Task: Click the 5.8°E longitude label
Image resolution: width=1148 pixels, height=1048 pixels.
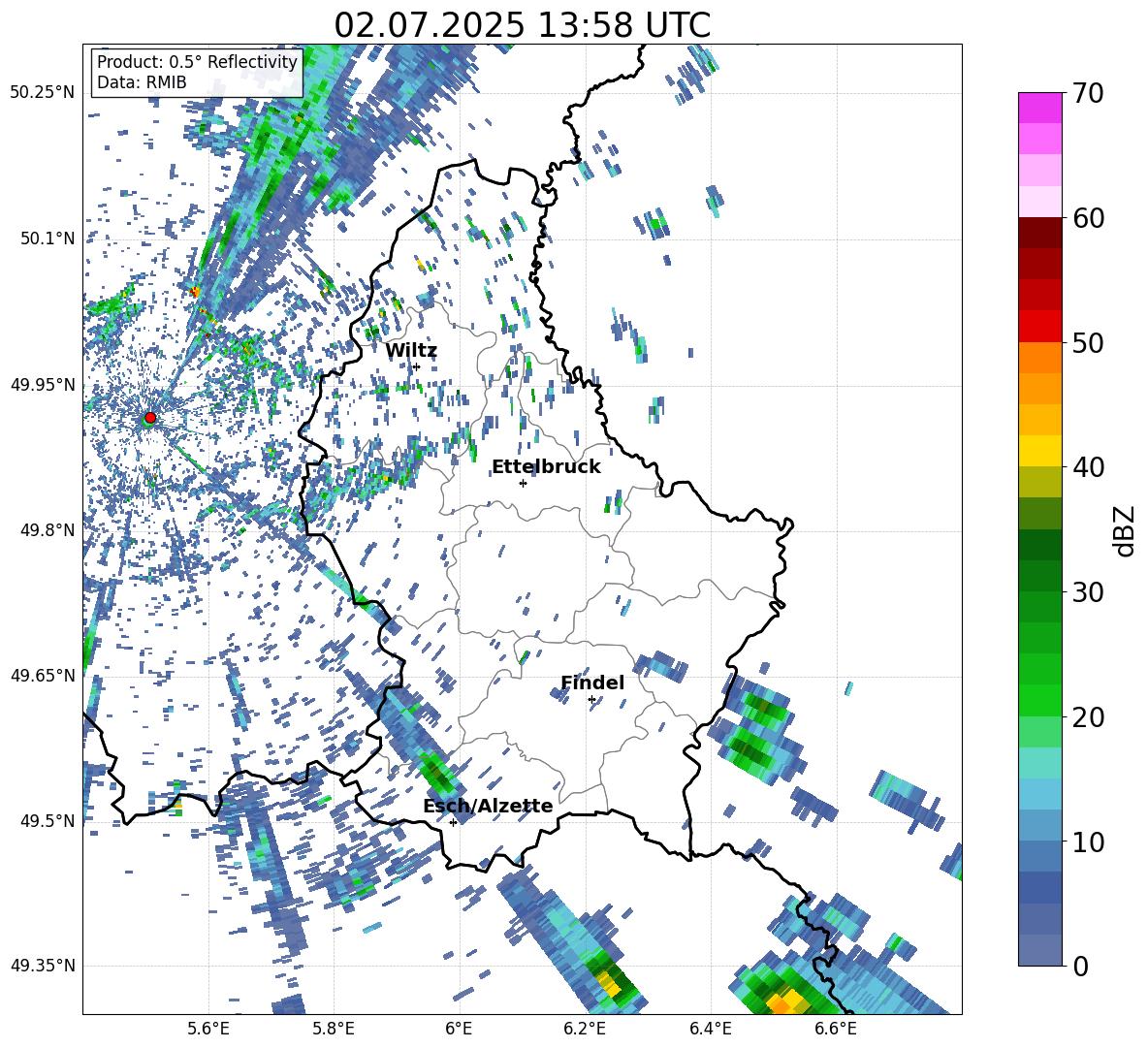Action: 334,1029
